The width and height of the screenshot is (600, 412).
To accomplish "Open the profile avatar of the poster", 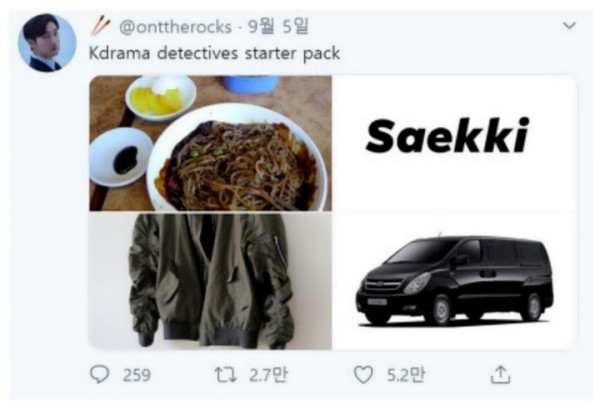I will pyautogui.click(x=47, y=42).
